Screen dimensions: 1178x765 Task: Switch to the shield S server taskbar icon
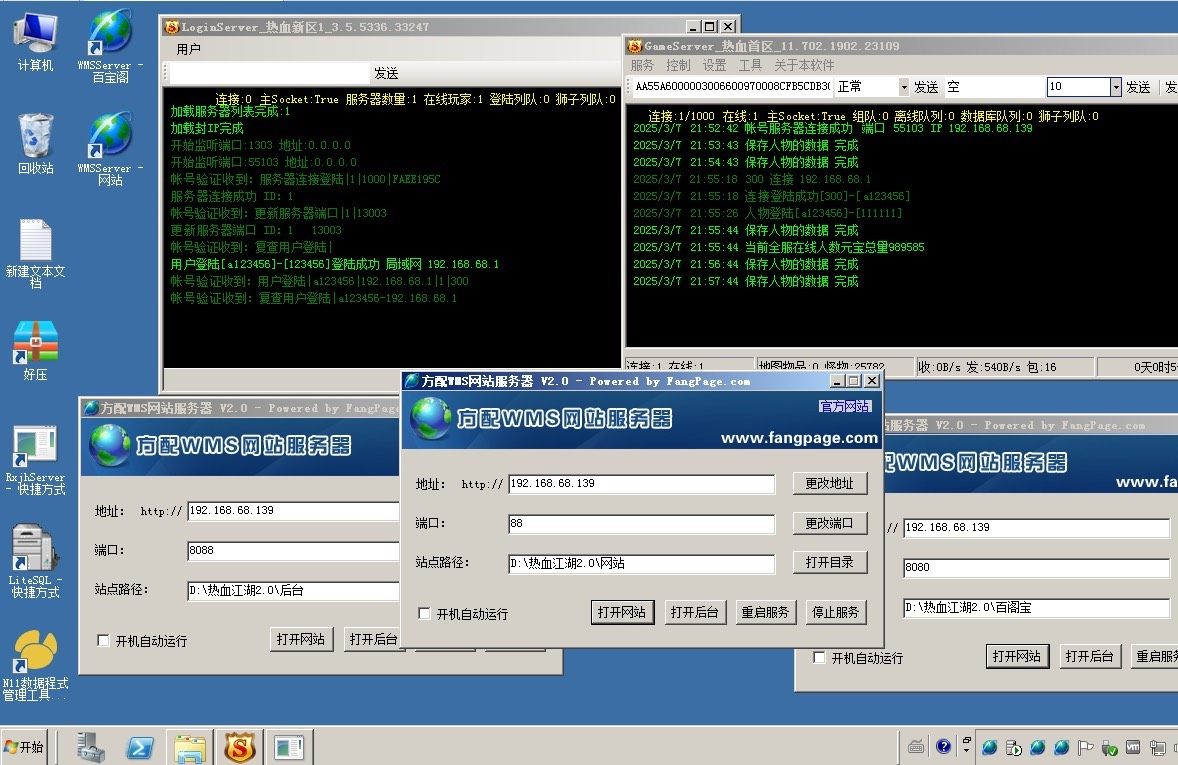coord(240,747)
